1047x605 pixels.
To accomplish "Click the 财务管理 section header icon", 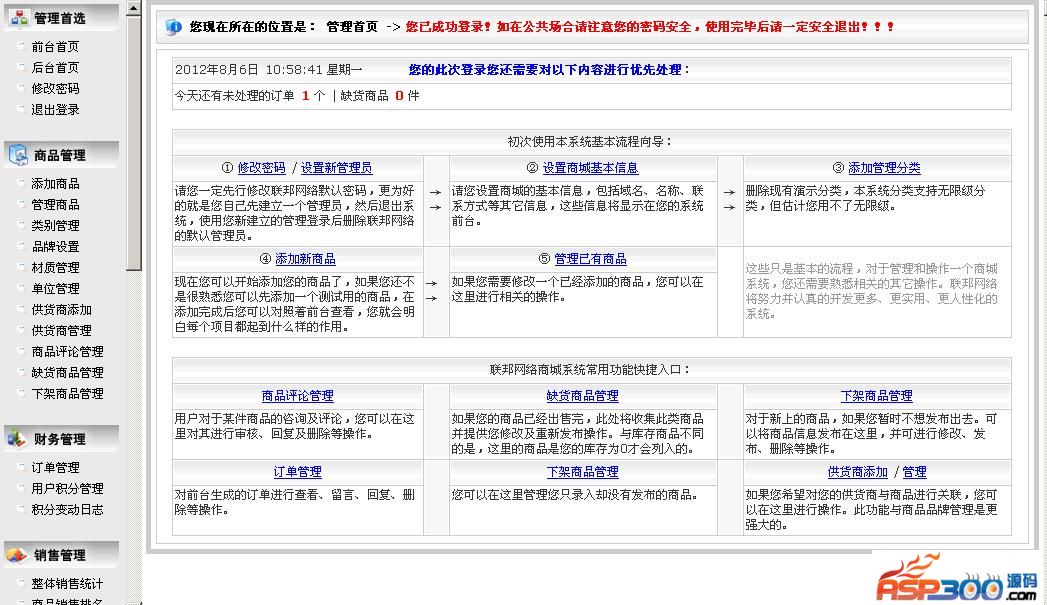I will click(x=17, y=439).
